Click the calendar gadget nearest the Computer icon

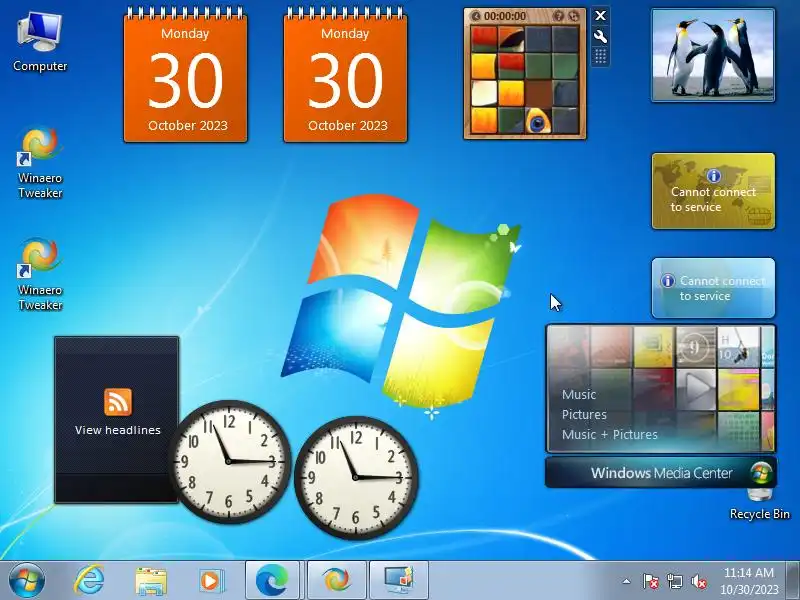click(x=186, y=74)
